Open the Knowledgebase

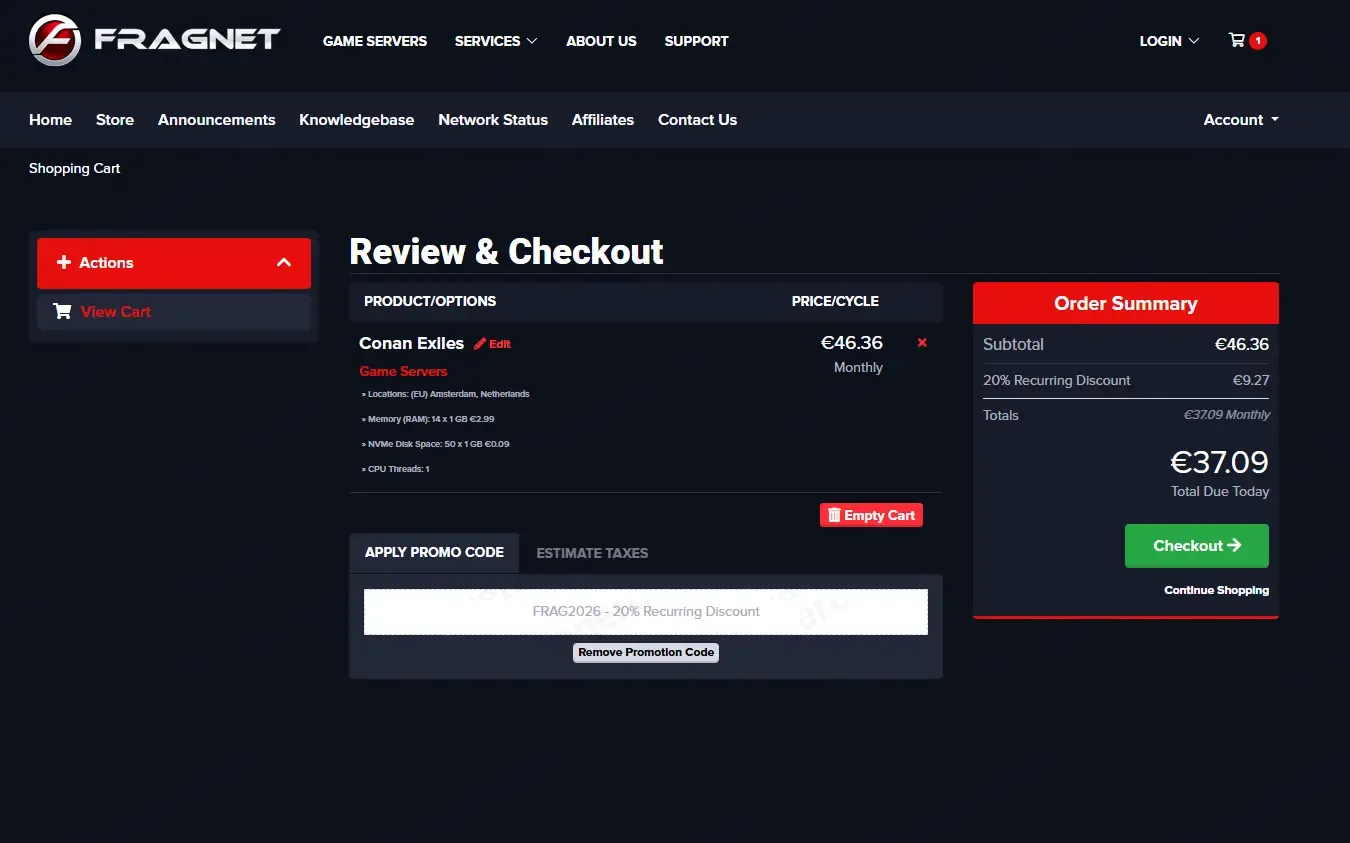tap(356, 120)
